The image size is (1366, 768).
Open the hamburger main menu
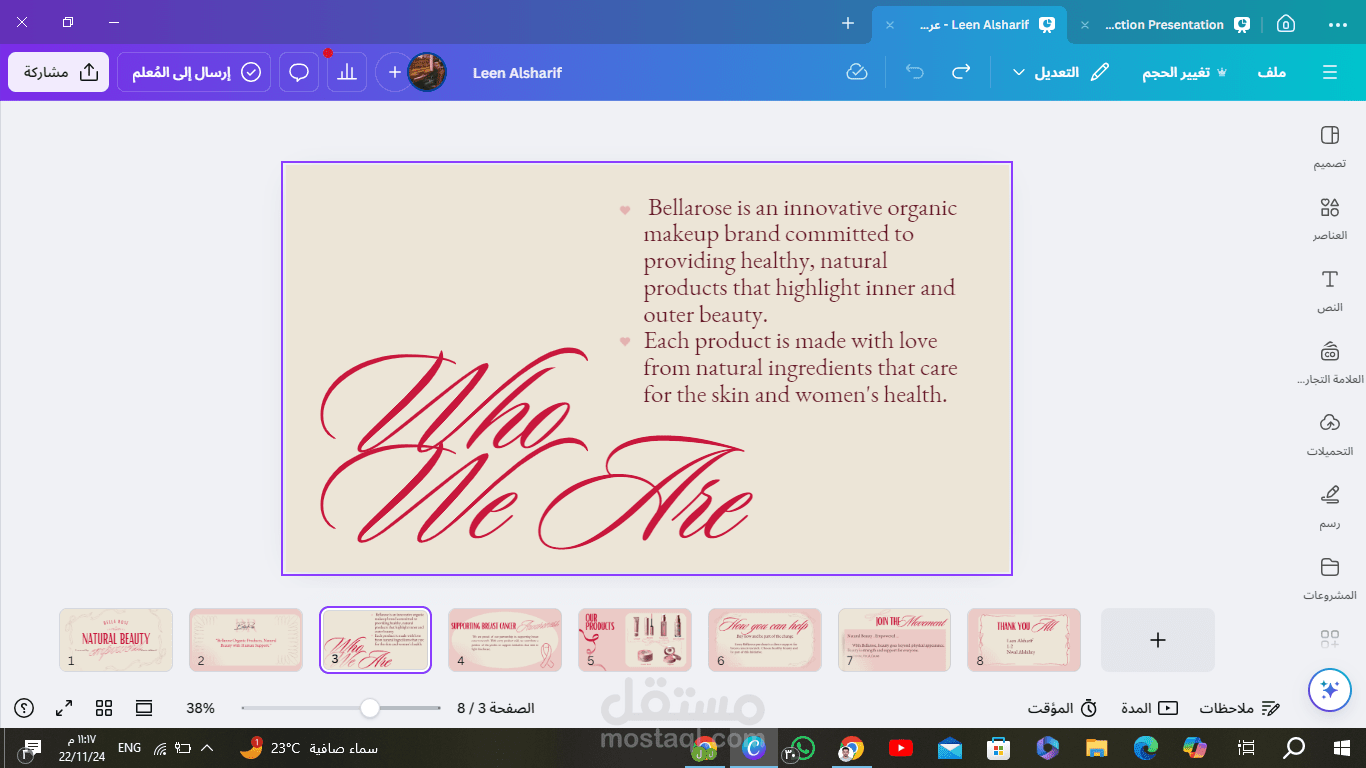tap(1329, 72)
